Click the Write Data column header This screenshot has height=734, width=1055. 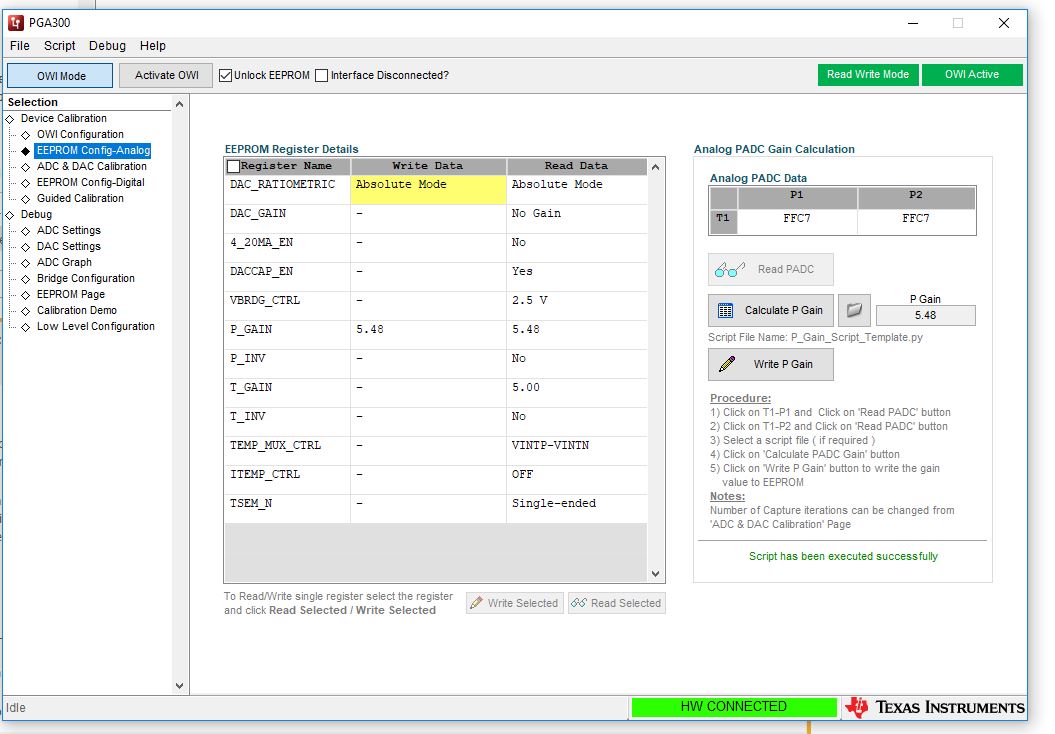tap(428, 166)
